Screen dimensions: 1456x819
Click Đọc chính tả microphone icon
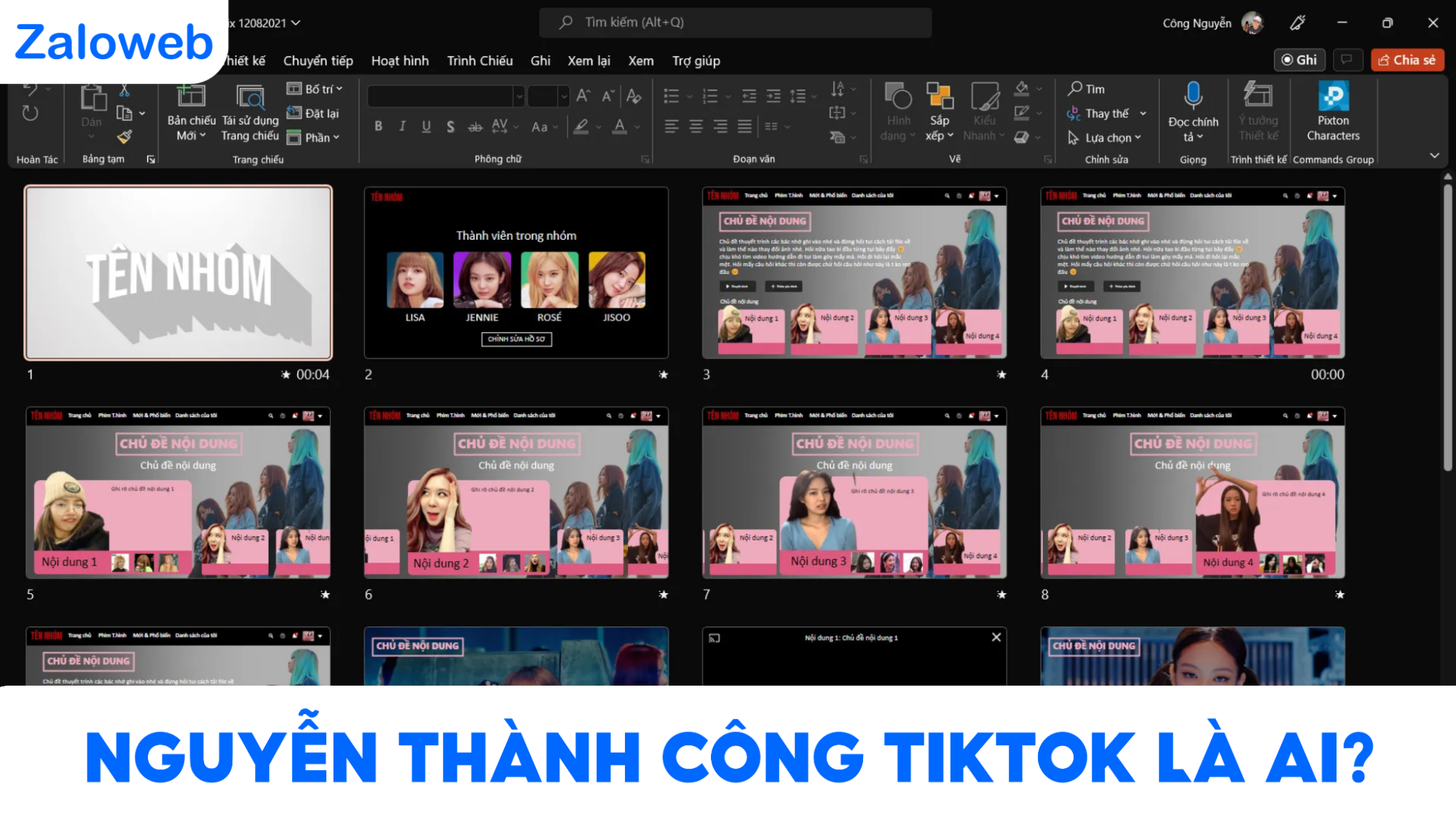coord(1193,95)
